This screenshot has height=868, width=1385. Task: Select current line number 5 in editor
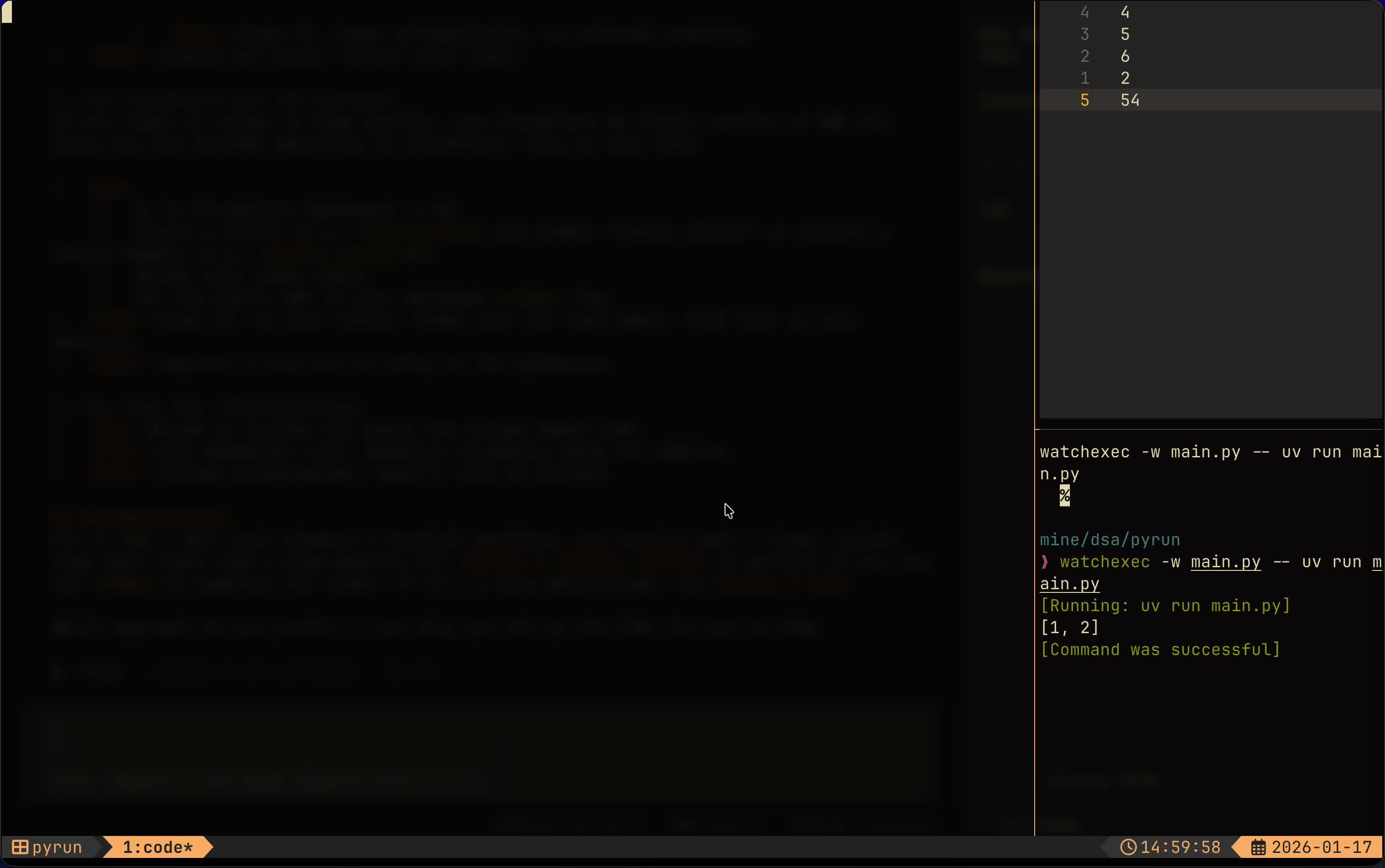(x=1084, y=100)
